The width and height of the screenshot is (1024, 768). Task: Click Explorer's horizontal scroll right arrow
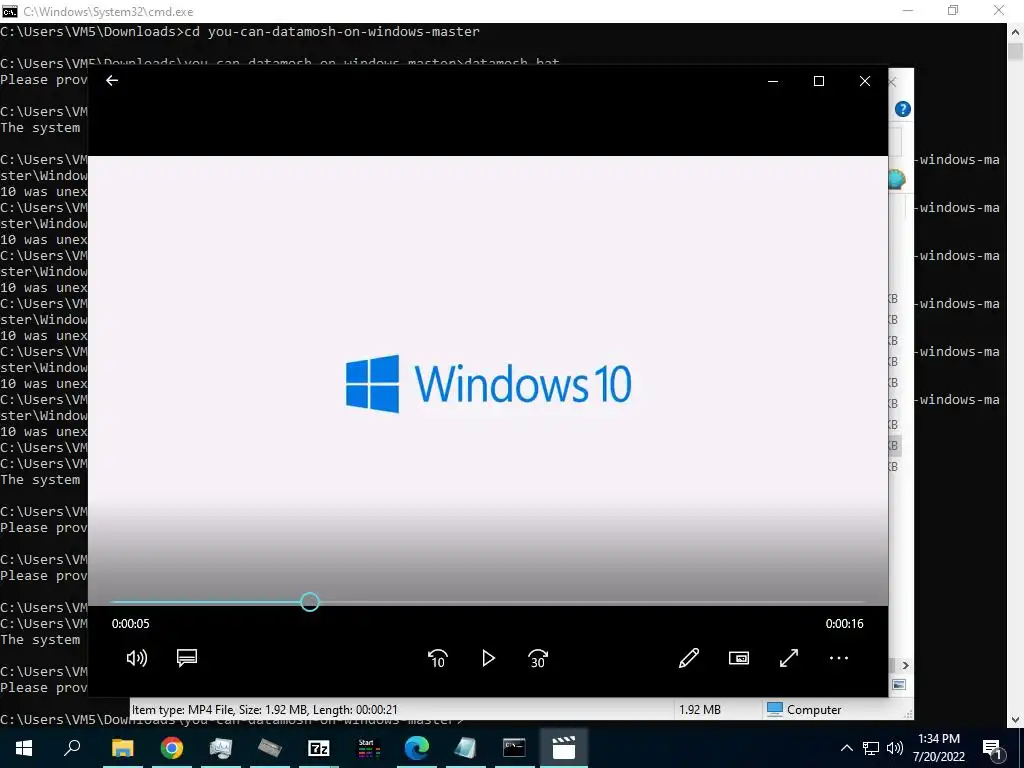coord(905,665)
